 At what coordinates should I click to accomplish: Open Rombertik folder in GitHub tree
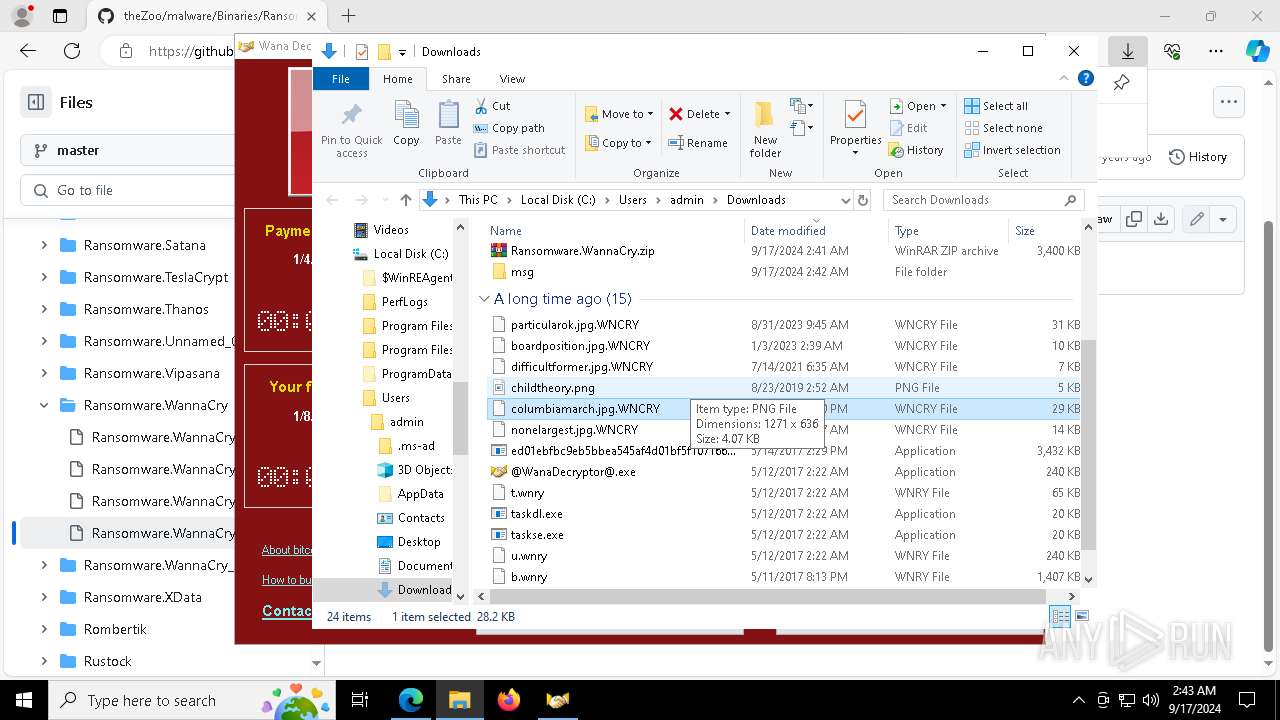[x=116, y=629]
